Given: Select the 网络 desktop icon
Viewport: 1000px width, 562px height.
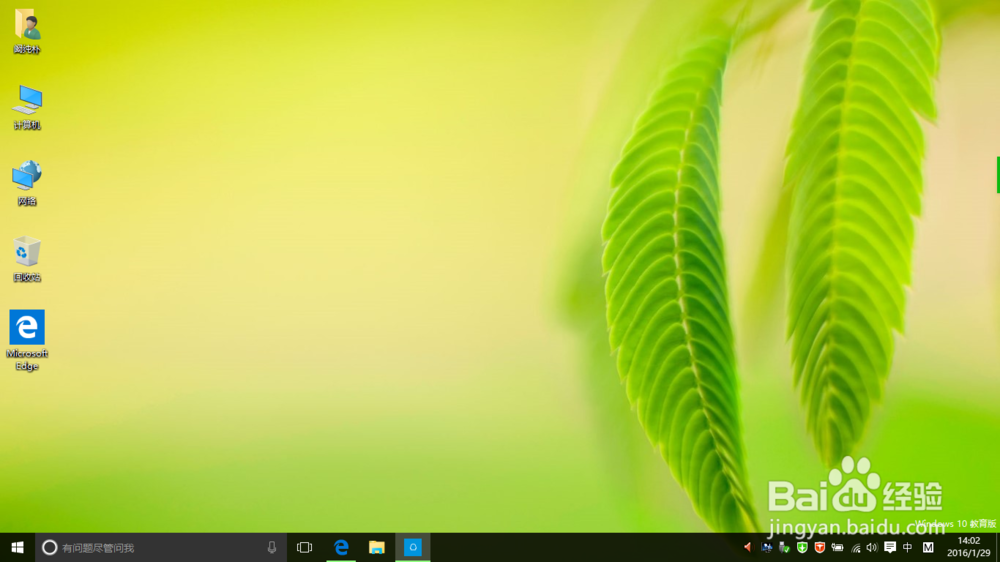Looking at the screenshot, I should point(27,183).
